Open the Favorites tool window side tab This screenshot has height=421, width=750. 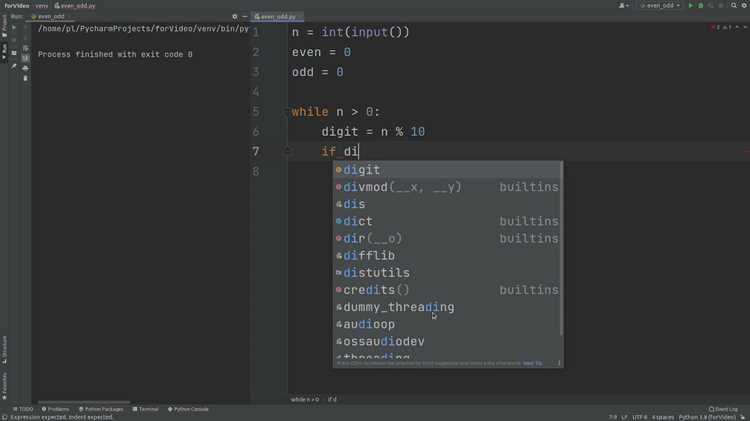coord(4,386)
